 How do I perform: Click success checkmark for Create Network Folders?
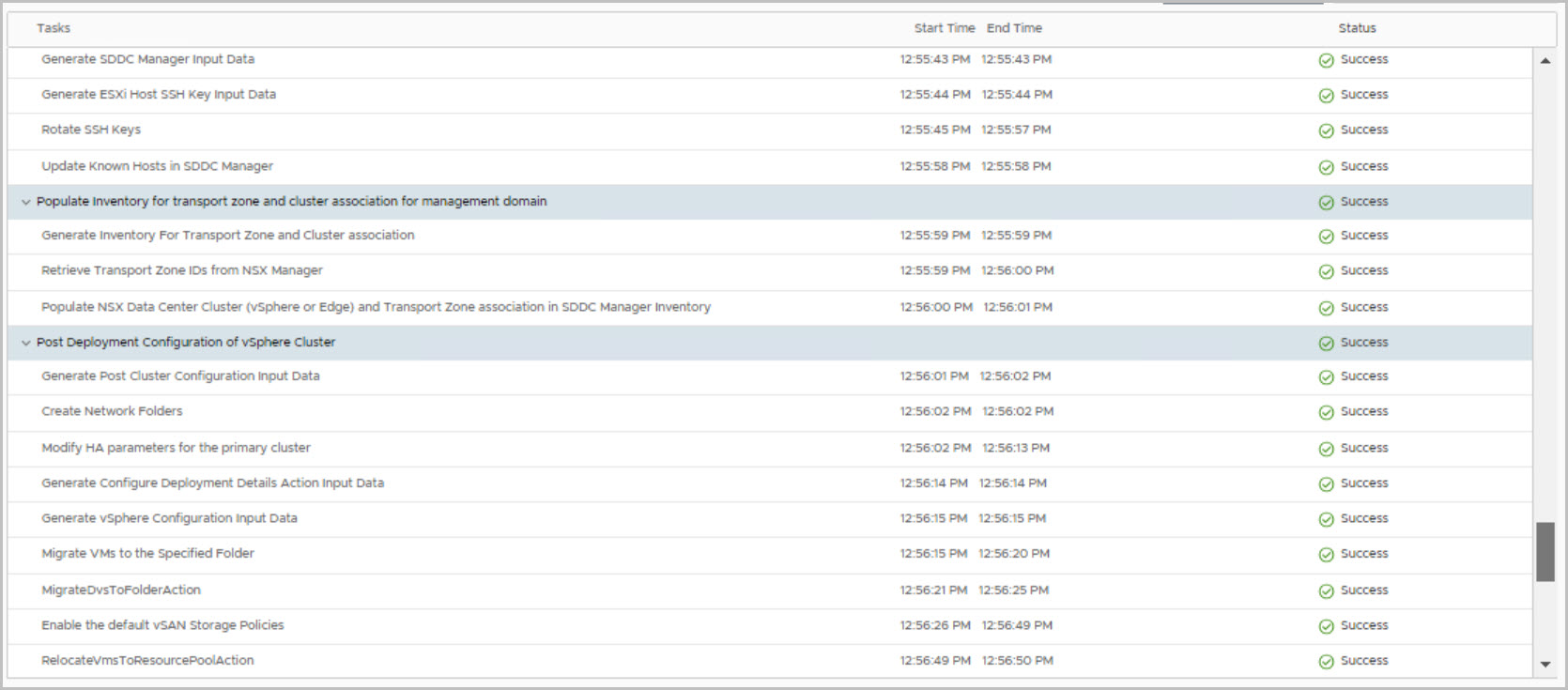coord(1326,412)
